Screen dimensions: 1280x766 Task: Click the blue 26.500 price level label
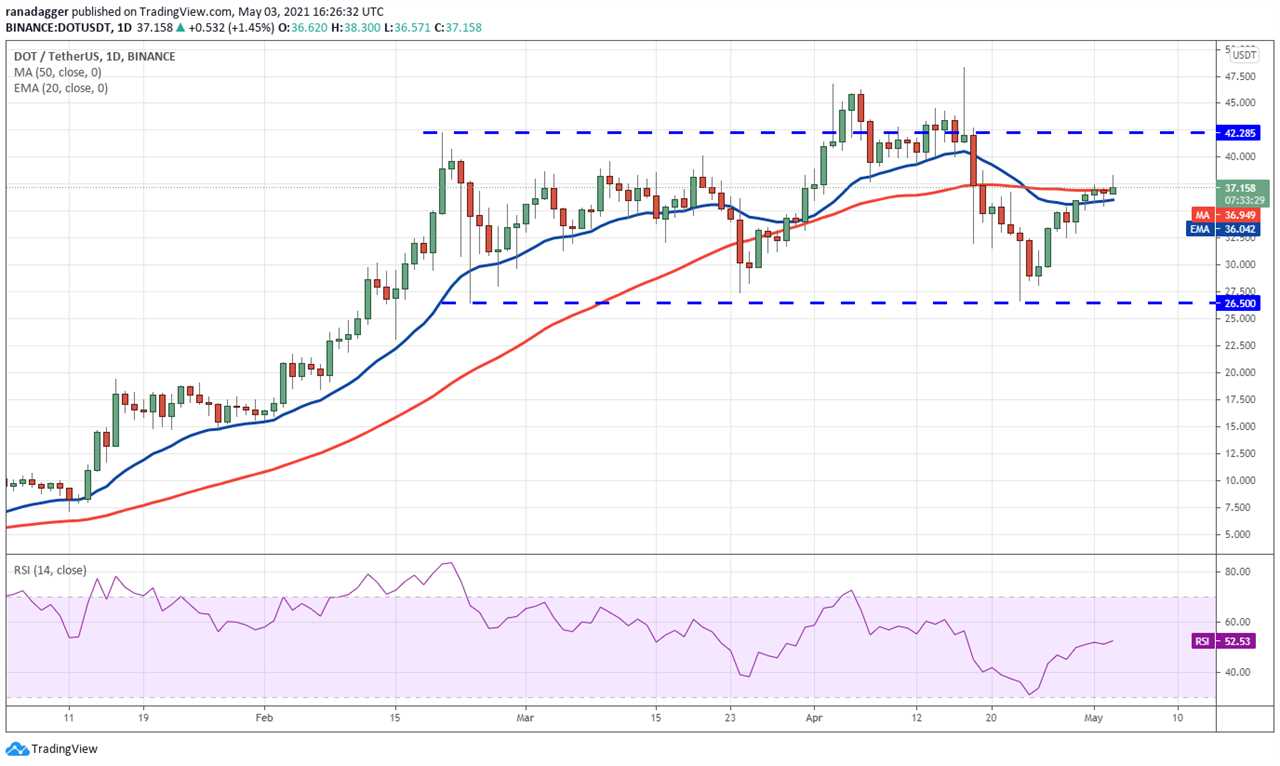point(1241,303)
